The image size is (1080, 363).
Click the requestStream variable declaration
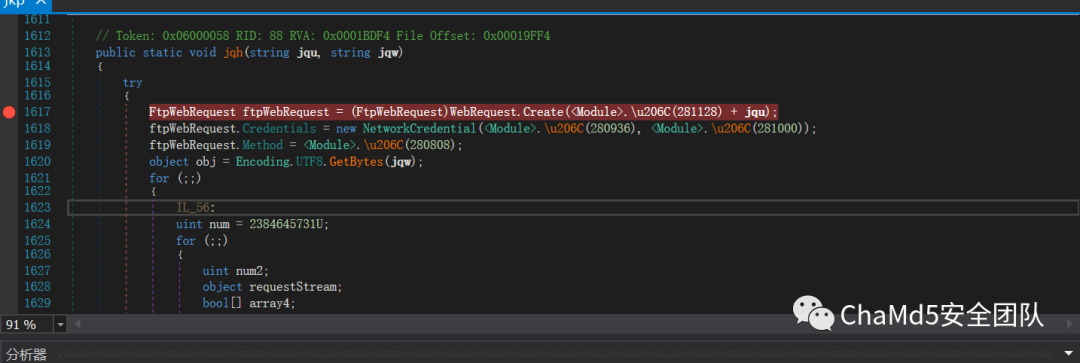(x=293, y=287)
